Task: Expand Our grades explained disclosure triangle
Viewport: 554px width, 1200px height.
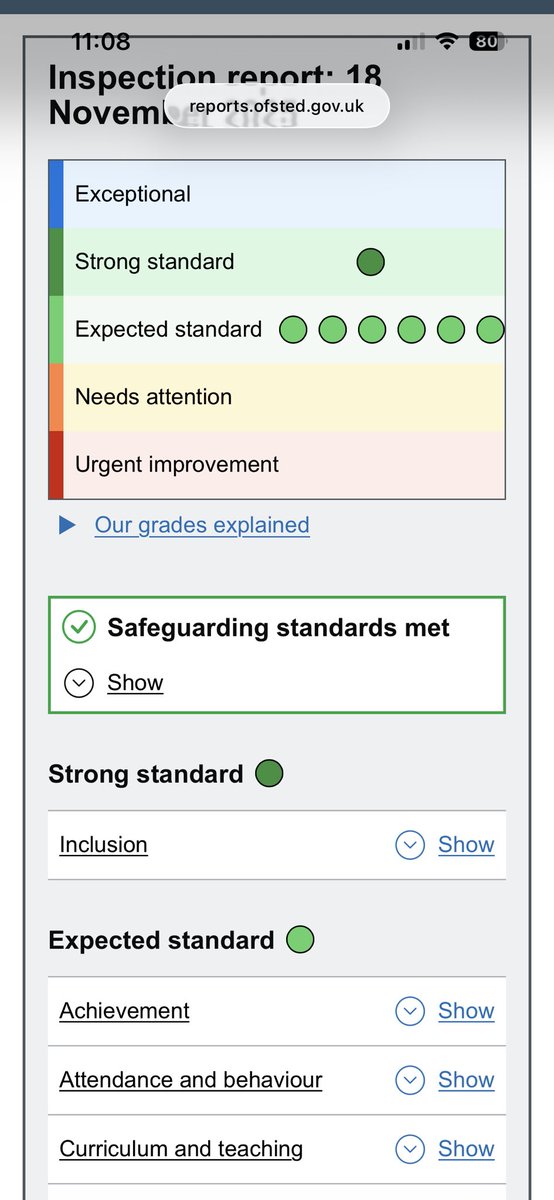Action: (67, 525)
